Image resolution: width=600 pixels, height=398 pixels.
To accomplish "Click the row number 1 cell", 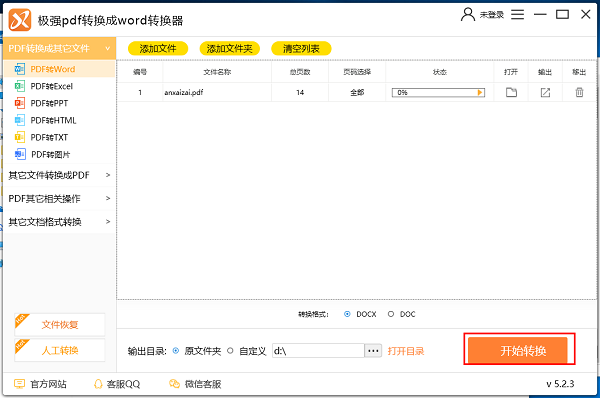I will (140, 92).
